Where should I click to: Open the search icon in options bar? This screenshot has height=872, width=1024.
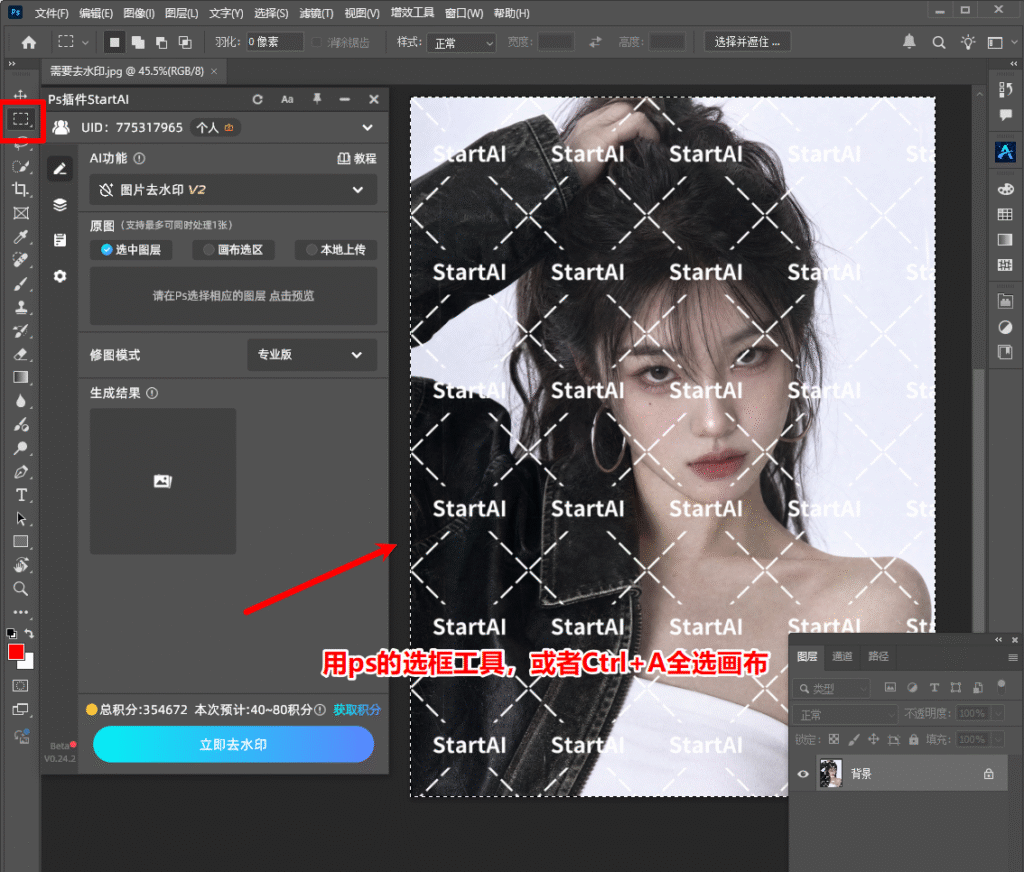(938, 42)
